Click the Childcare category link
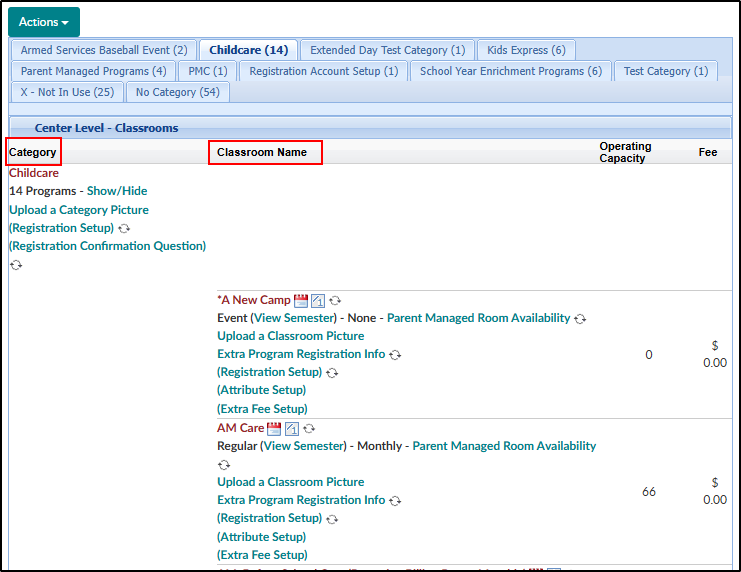This screenshot has height=572, width=741. pos(34,173)
